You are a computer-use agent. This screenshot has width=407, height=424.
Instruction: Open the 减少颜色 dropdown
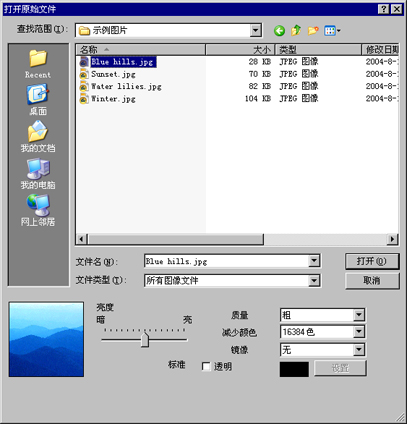coord(359,332)
